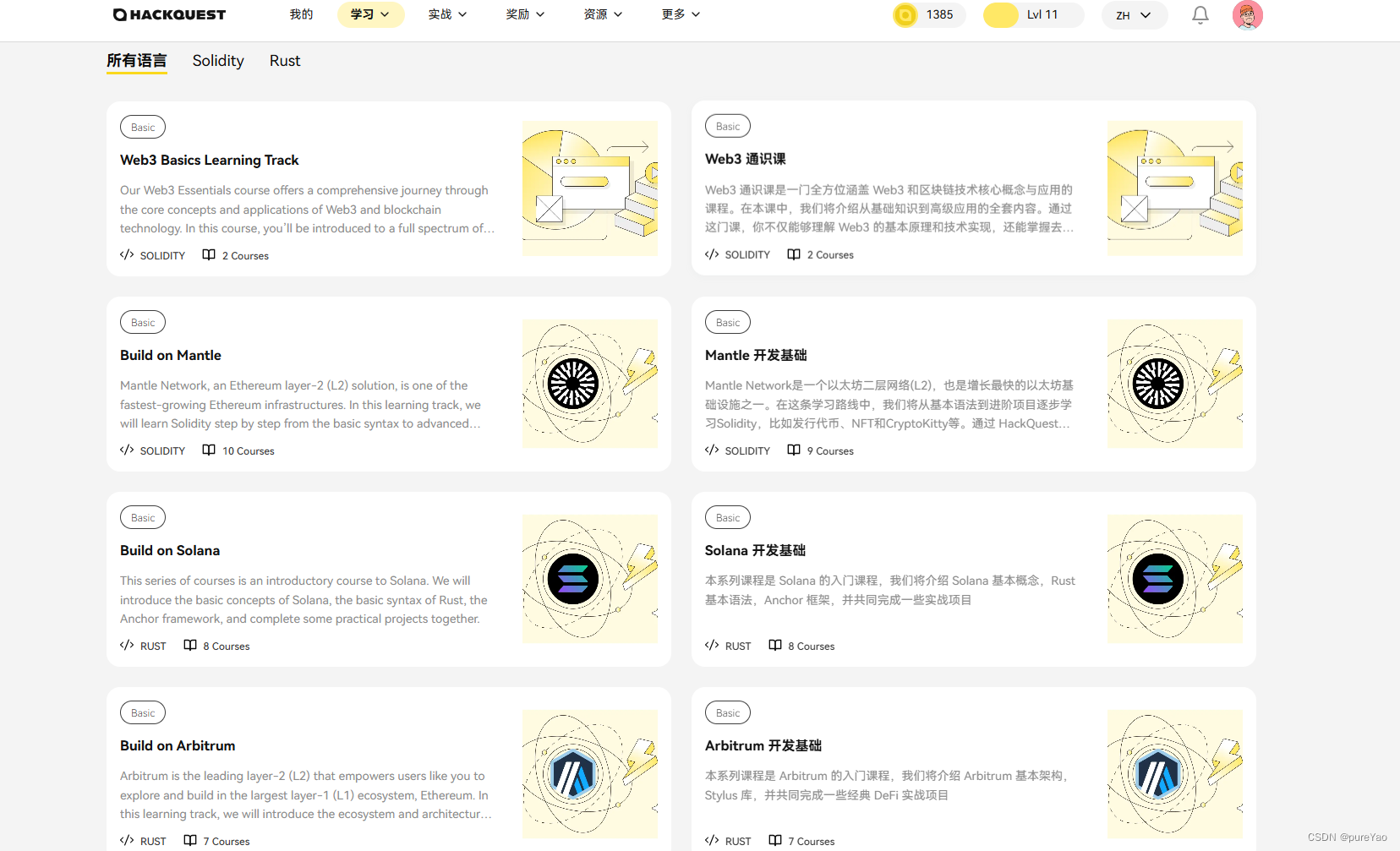Viewport: 1400px width, 851px height.
Task: Open the Build on Solana title
Action: coord(170,550)
